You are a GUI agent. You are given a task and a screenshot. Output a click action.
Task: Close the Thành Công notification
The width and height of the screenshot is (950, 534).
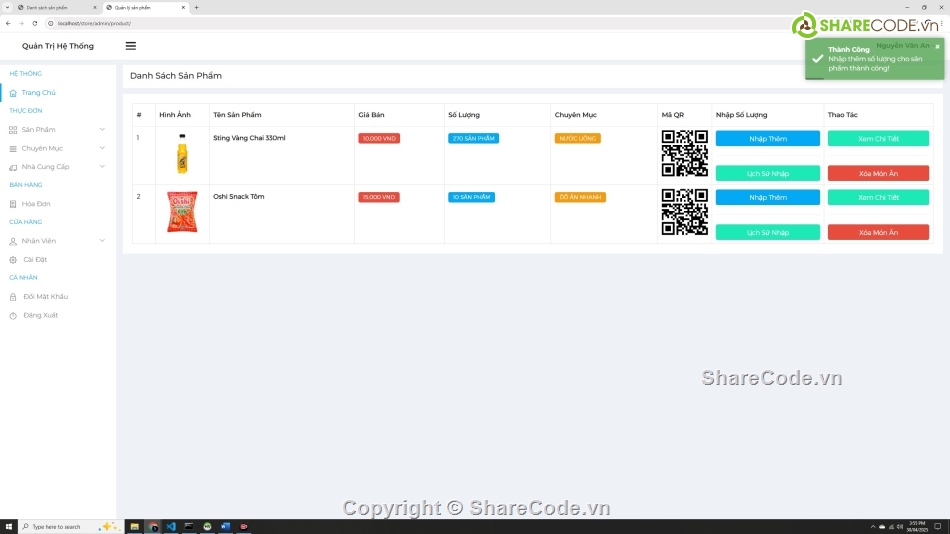pos(937,47)
